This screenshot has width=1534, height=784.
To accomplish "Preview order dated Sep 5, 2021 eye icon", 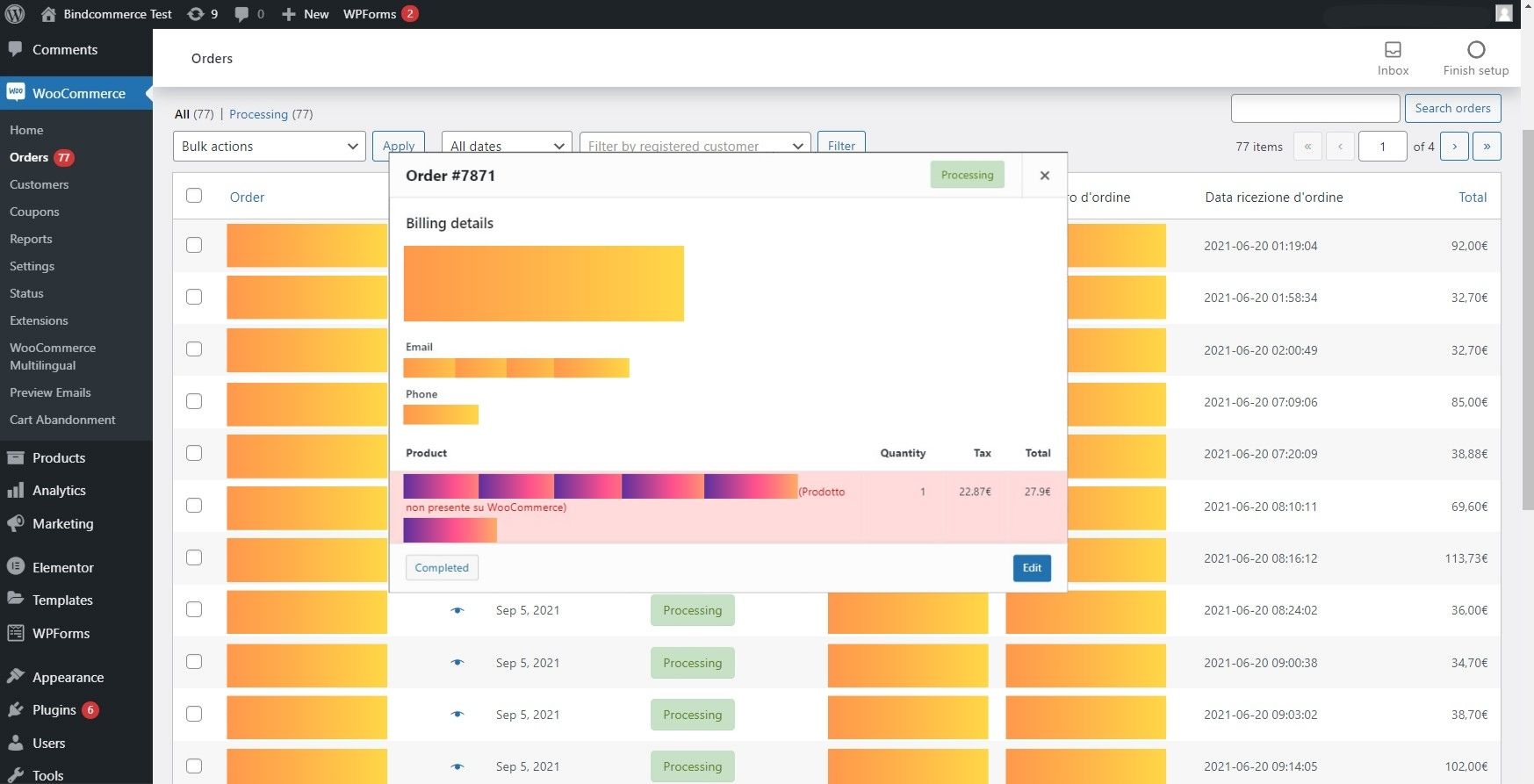I will point(457,610).
